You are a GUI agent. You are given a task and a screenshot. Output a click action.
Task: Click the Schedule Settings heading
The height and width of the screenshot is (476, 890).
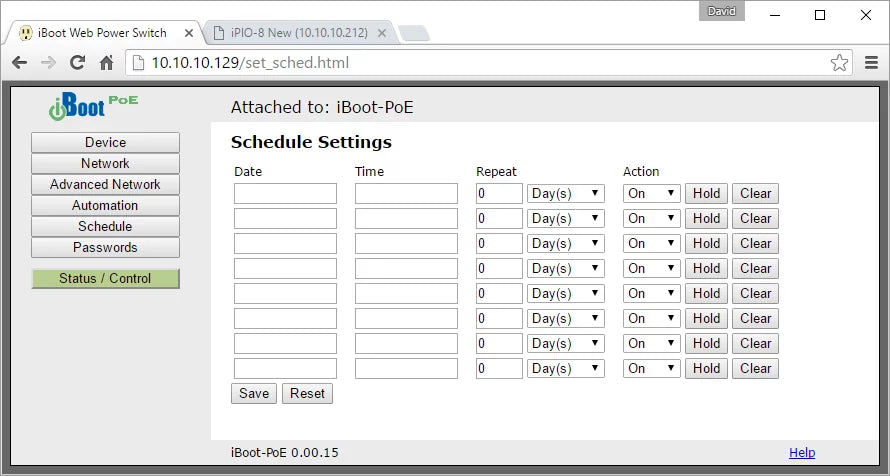tap(311, 142)
